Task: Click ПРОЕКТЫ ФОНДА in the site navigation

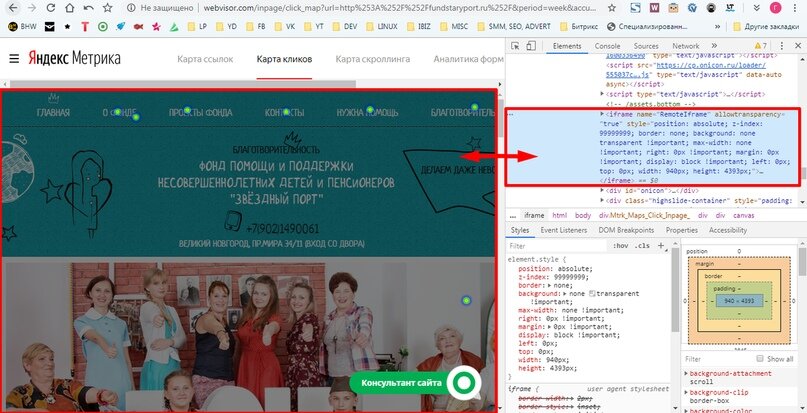Action: (201, 112)
